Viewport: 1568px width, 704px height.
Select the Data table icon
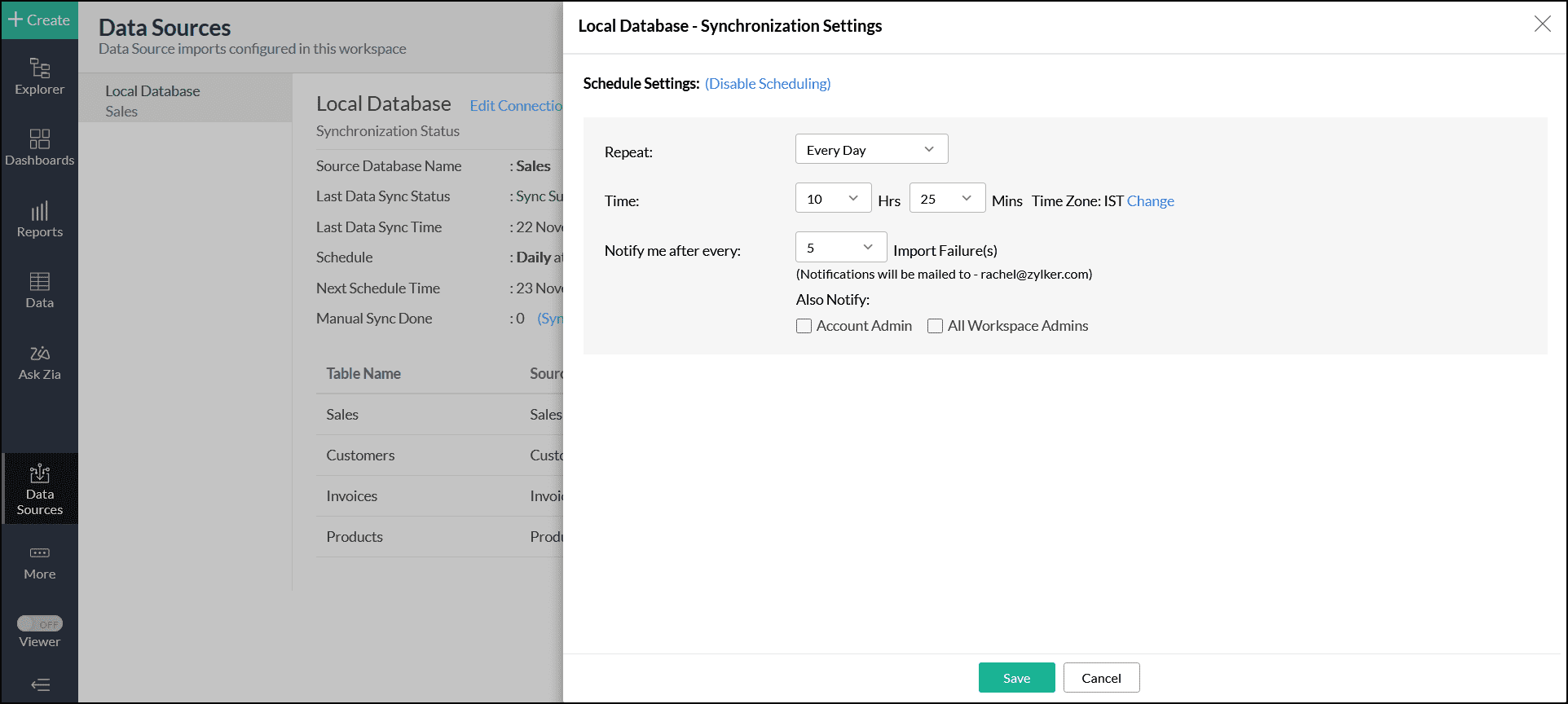click(x=39, y=290)
